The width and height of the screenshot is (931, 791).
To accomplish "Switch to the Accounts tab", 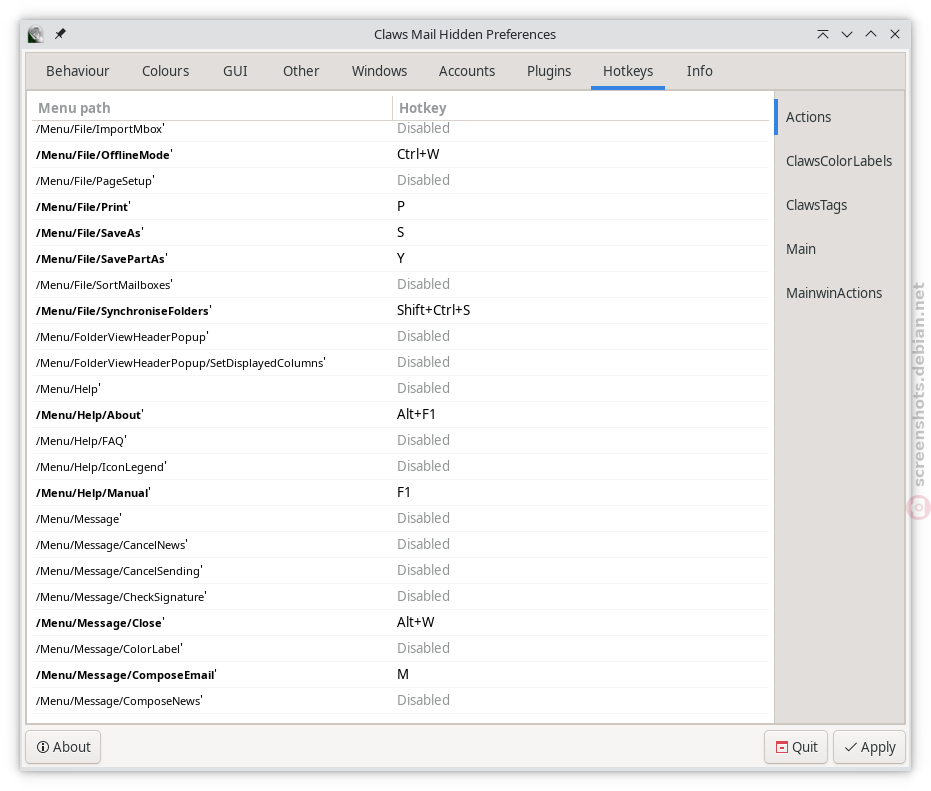I will [467, 71].
